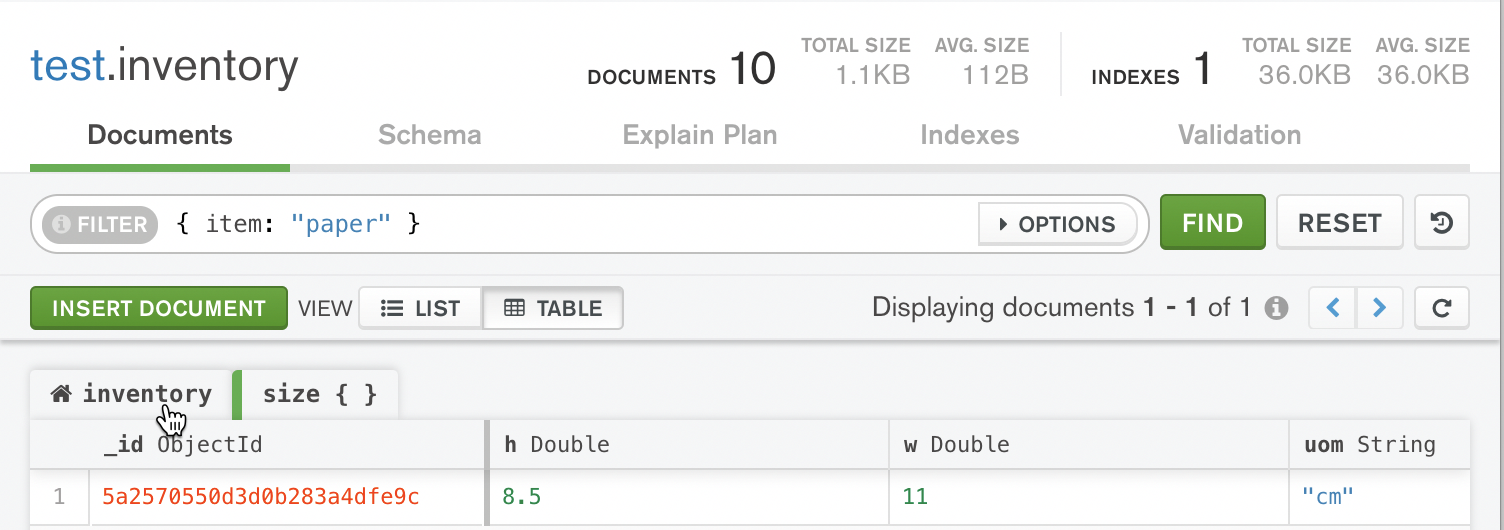Open the Validation tab

coord(1239,135)
